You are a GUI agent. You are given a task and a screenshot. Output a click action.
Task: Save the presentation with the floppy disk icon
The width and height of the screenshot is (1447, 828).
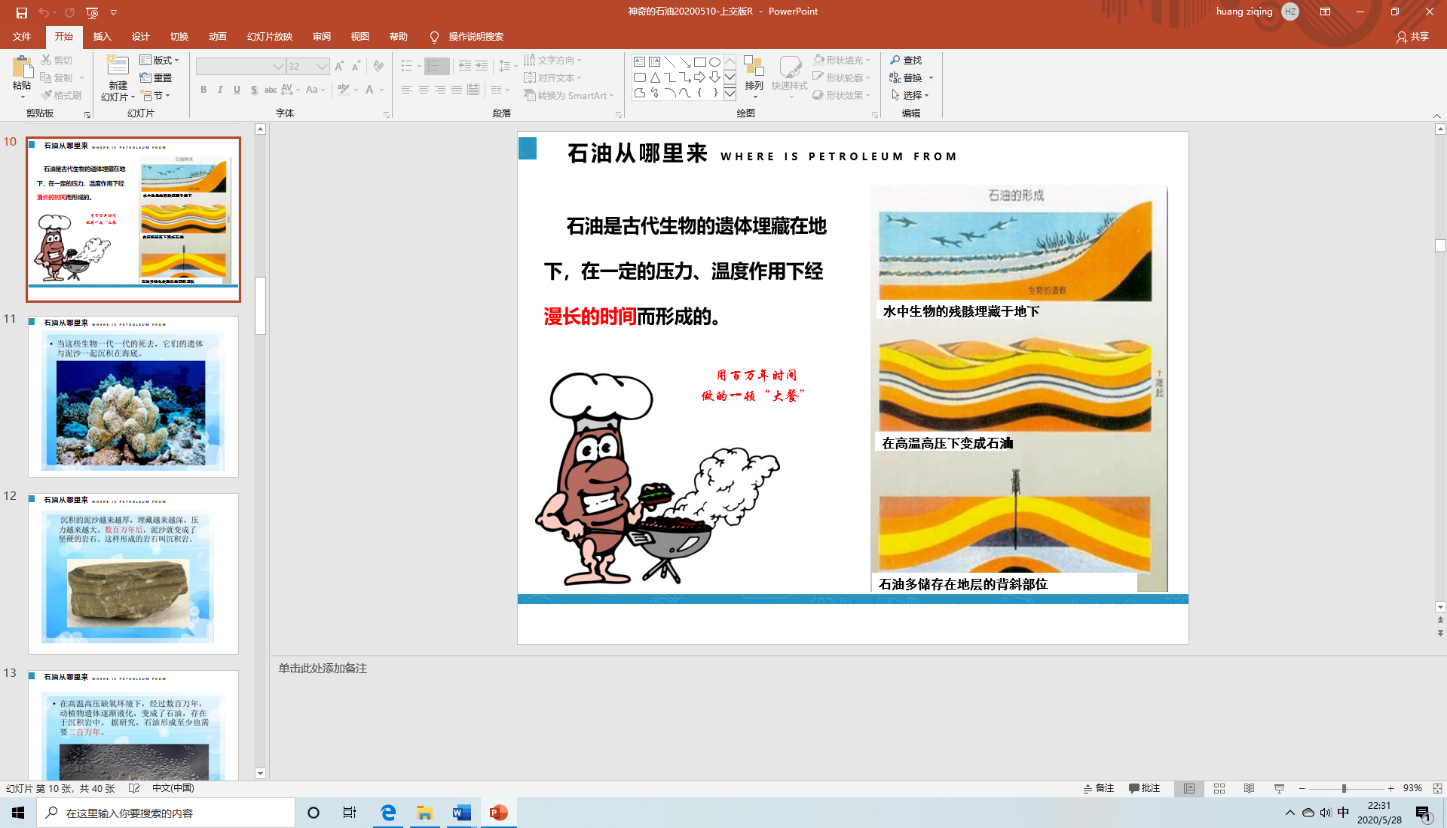21,12
